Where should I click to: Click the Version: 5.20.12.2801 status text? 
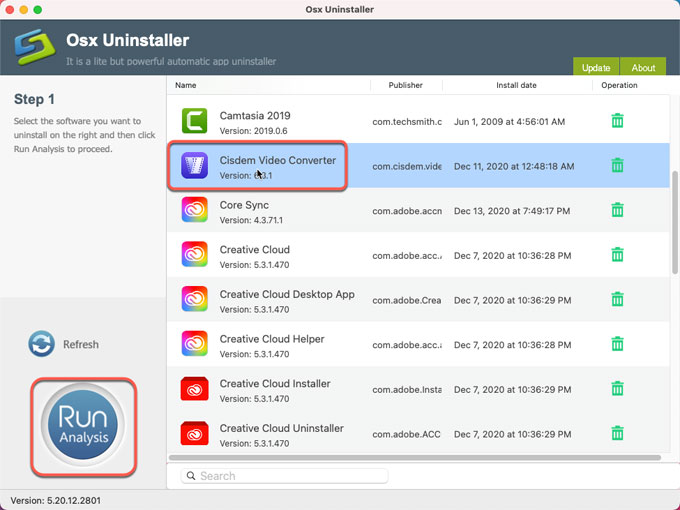56,500
